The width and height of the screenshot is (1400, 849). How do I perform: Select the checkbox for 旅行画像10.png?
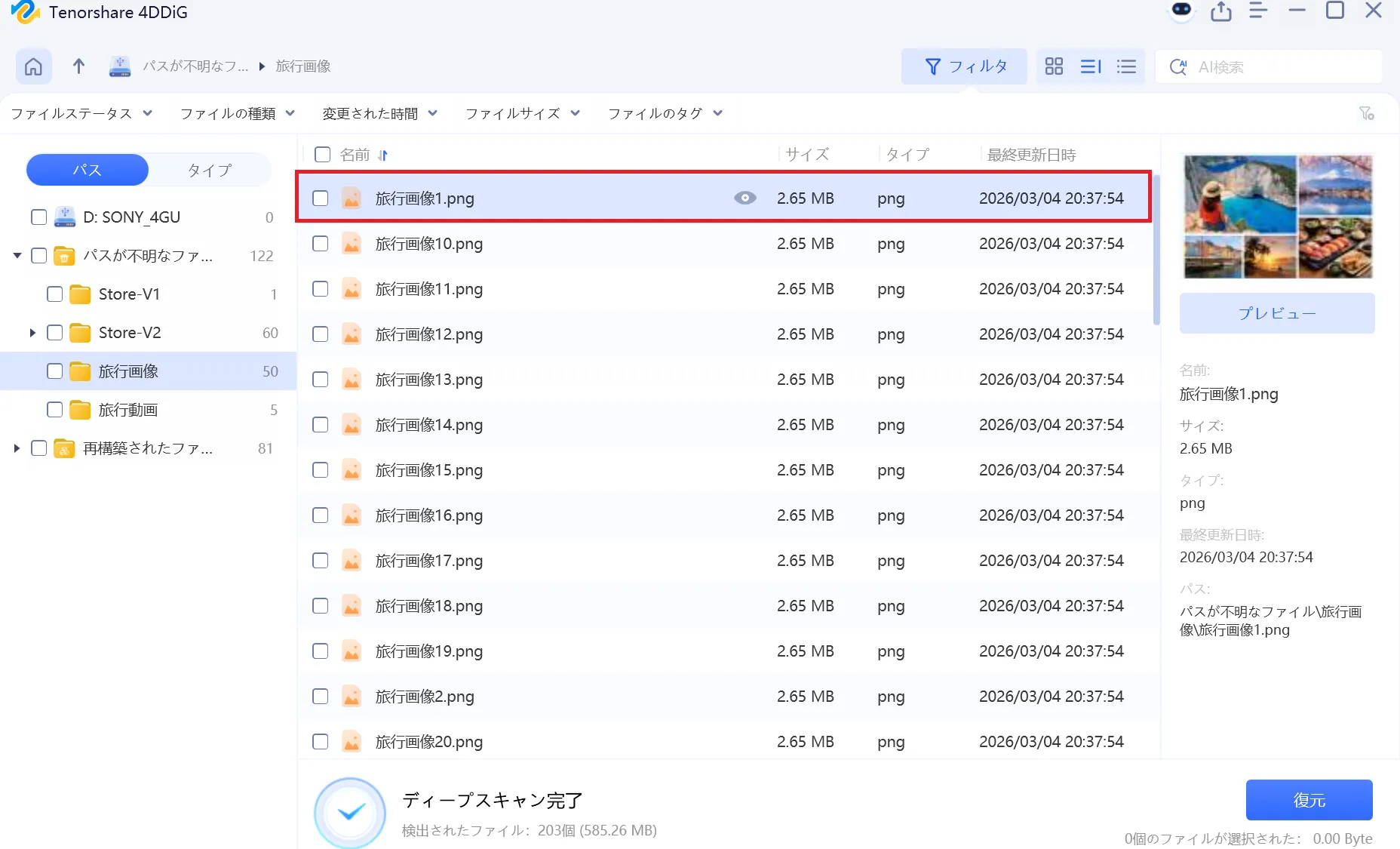(320, 243)
